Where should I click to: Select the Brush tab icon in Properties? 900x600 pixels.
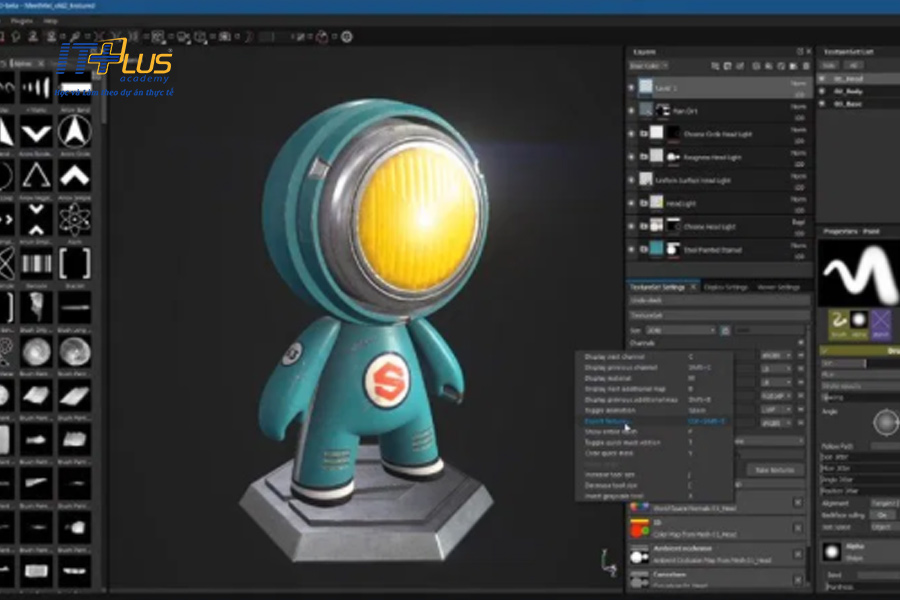(x=836, y=321)
